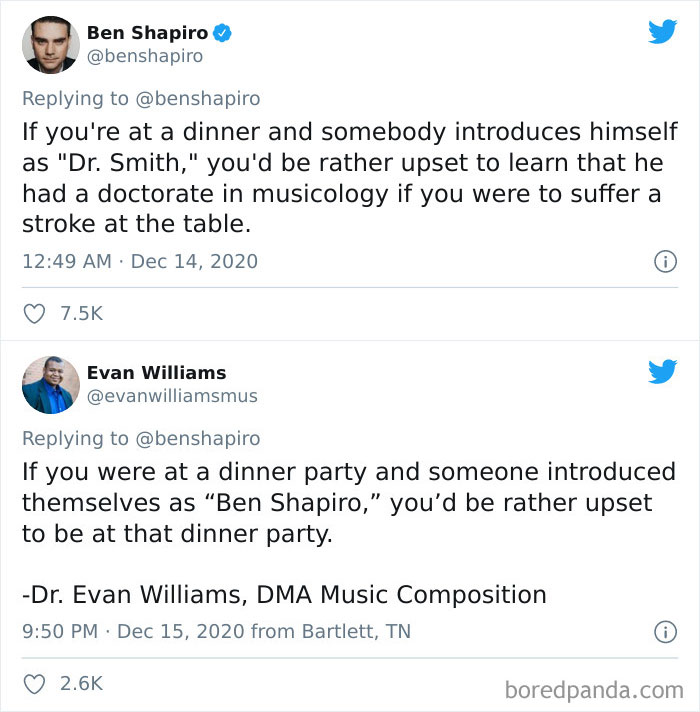Open the info icon on the Dec 14 tweet
This screenshot has width=700, height=712.
[x=665, y=262]
